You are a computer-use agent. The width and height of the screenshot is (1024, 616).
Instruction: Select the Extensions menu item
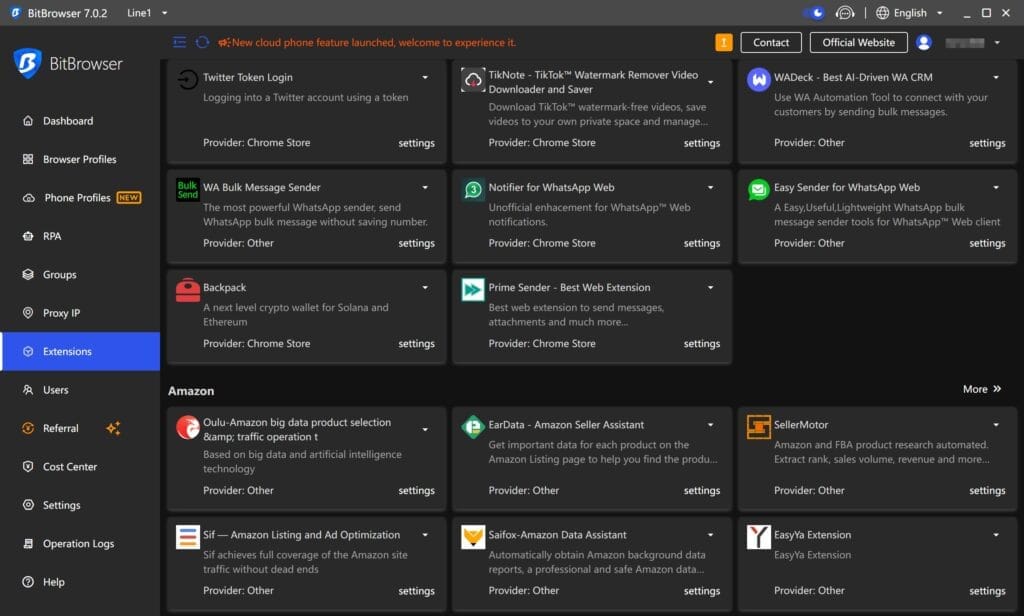(x=80, y=351)
